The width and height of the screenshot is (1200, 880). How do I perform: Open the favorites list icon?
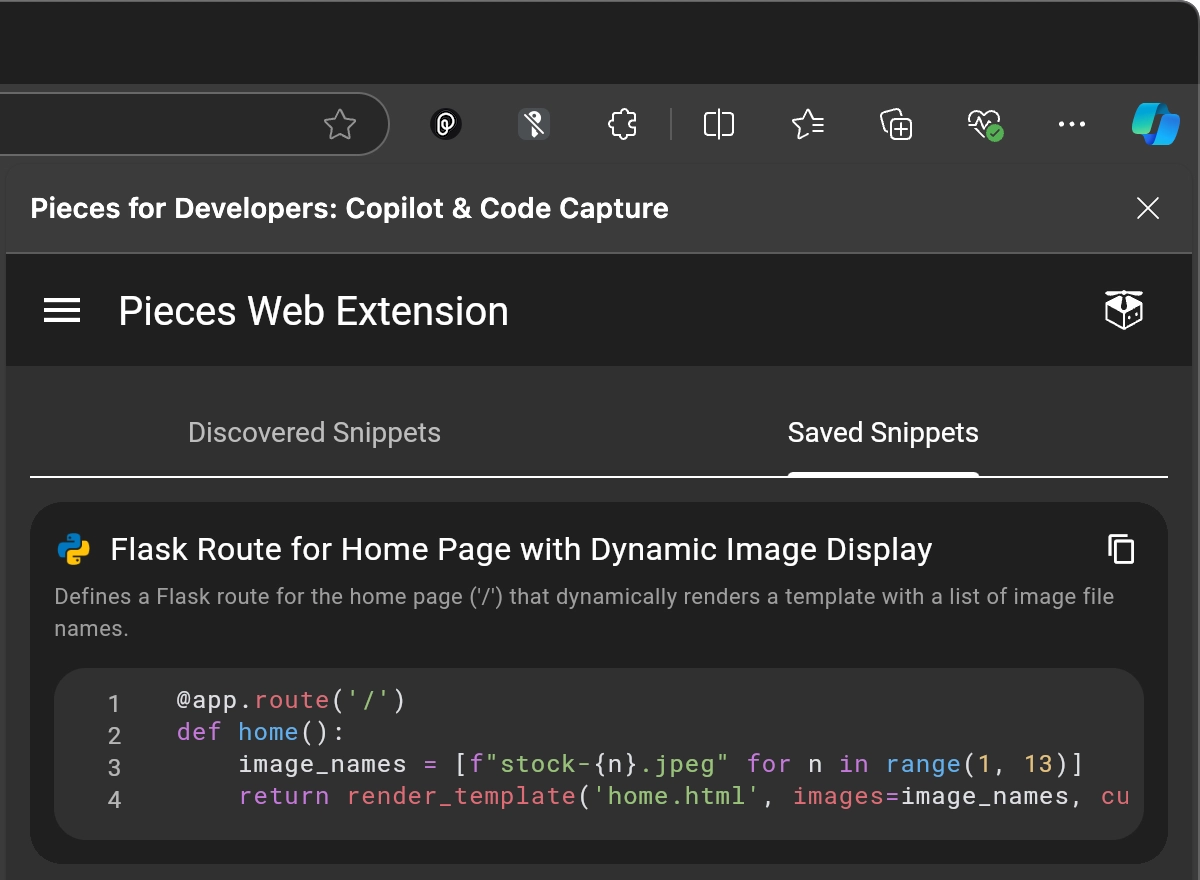point(808,124)
